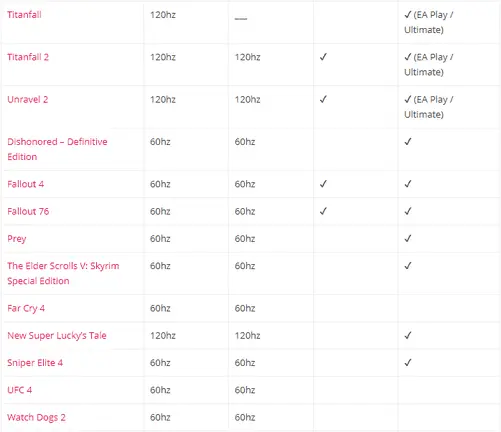Click the Titanfall EA Play / Ultimate cell

tap(429, 22)
